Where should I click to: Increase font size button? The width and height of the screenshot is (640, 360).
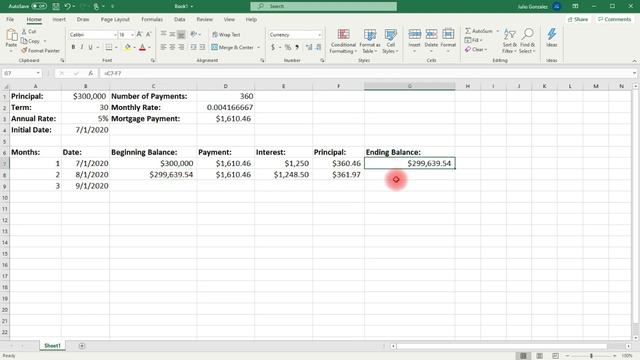click(x=139, y=35)
